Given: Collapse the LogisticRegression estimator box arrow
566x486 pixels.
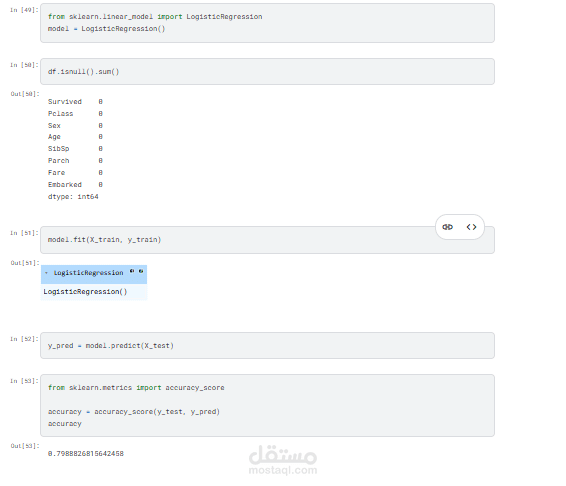Looking at the screenshot, I should pos(46,273).
